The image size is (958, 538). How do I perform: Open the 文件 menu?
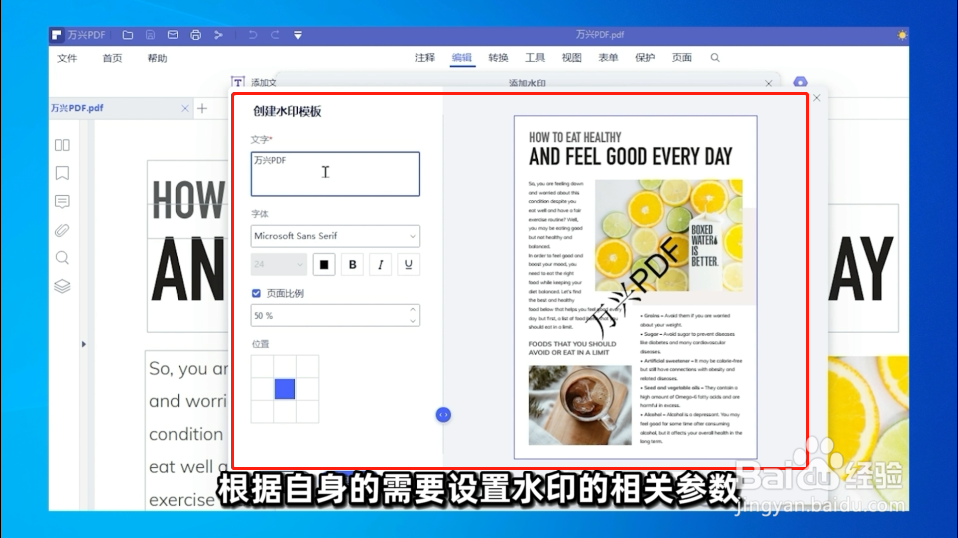click(x=67, y=58)
